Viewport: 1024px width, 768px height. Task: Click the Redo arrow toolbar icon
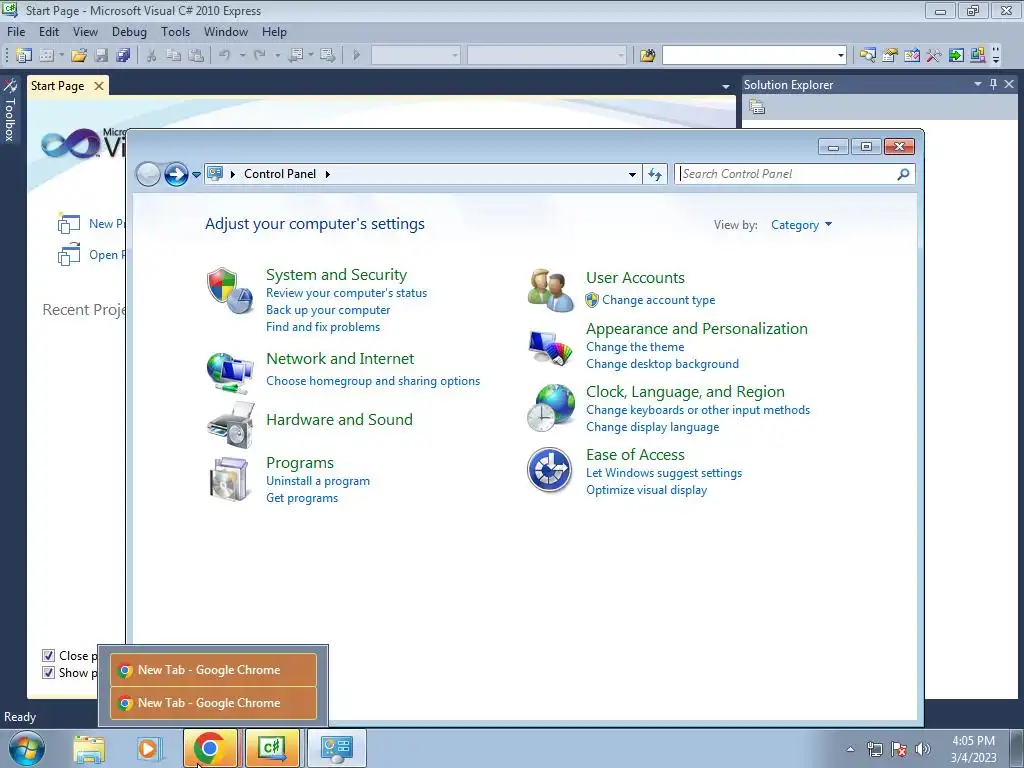(259, 56)
